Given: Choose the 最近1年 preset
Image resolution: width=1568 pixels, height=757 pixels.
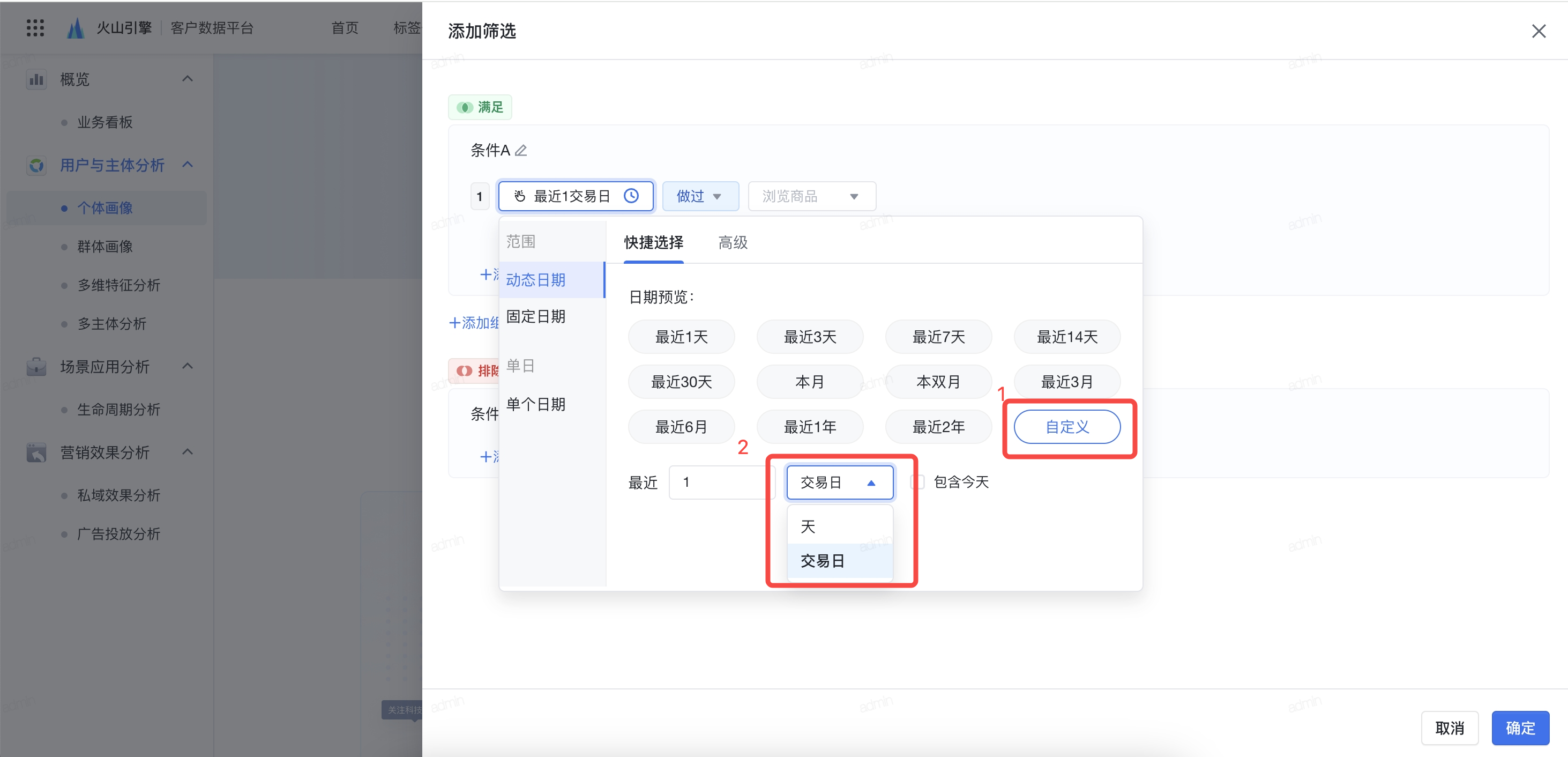Looking at the screenshot, I should (810, 427).
